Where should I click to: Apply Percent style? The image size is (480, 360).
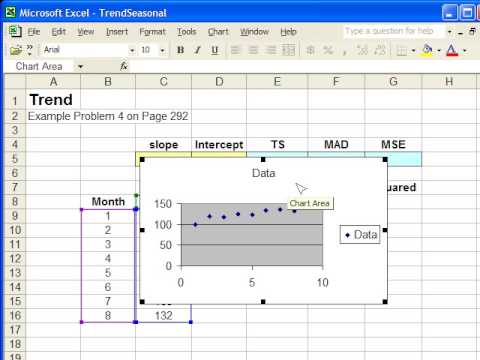point(328,50)
